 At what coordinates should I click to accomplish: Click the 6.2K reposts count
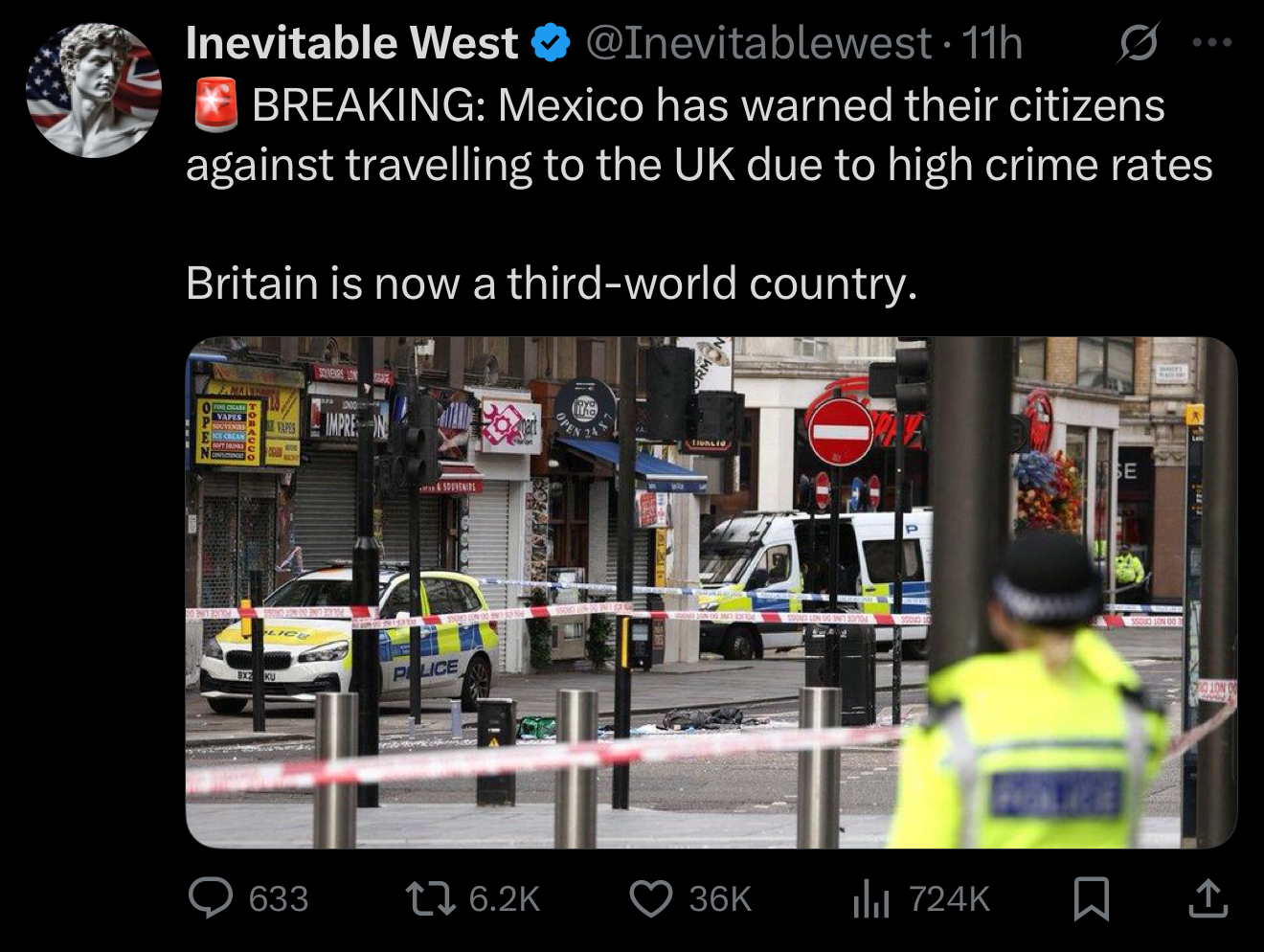505,898
